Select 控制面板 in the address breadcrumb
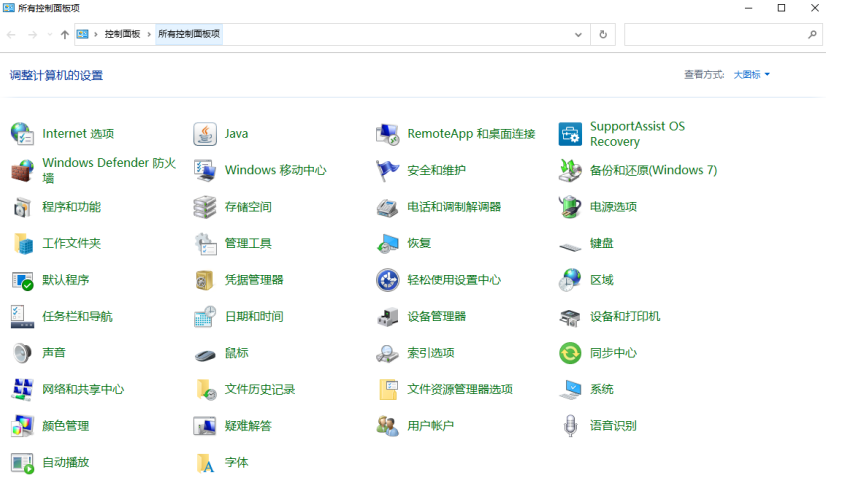Viewport: 841px width, 491px height. pos(122,34)
